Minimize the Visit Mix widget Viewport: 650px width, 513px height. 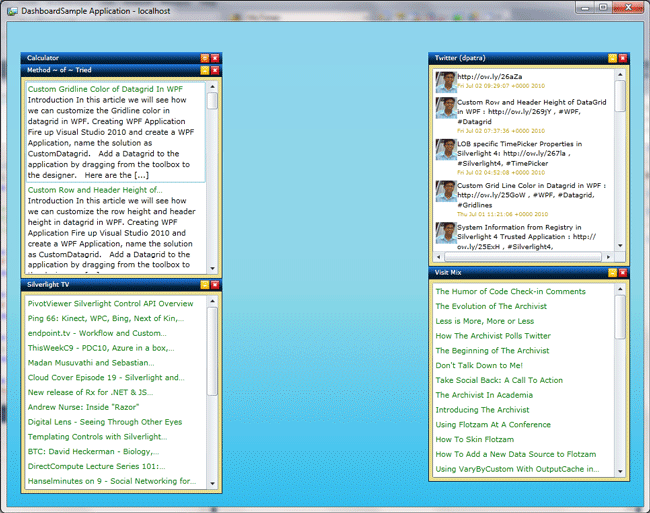point(612,273)
